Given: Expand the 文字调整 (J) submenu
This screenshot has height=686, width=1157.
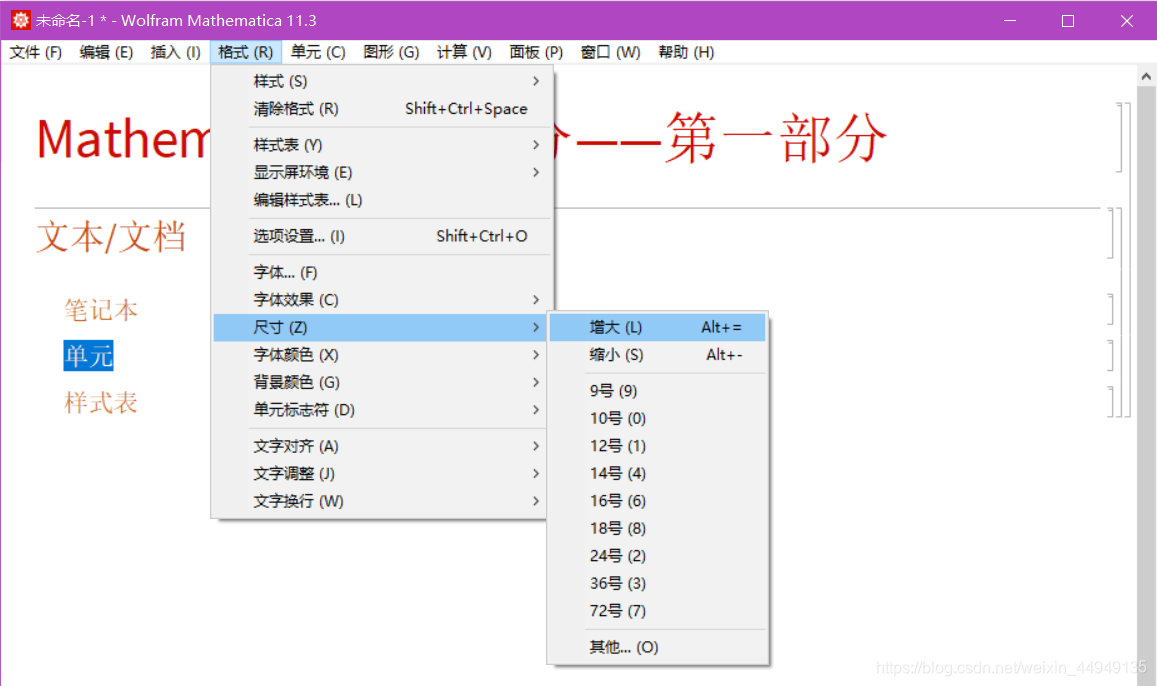Looking at the screenshot, I should click(x=381, y=474).
